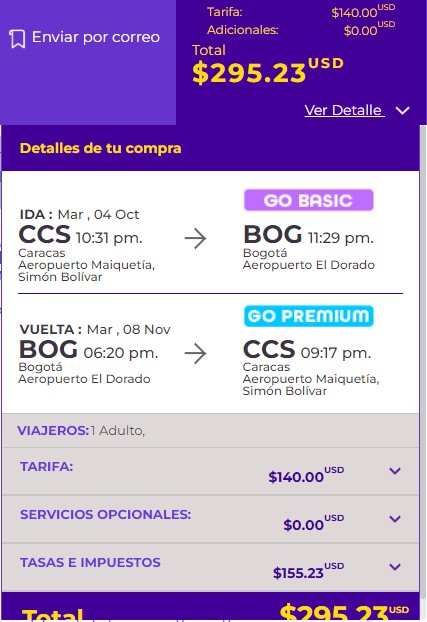Click the SERVICIOS OPCIONALES label
This screenshot has width=427, height=622.
click(x=106, y=514)
